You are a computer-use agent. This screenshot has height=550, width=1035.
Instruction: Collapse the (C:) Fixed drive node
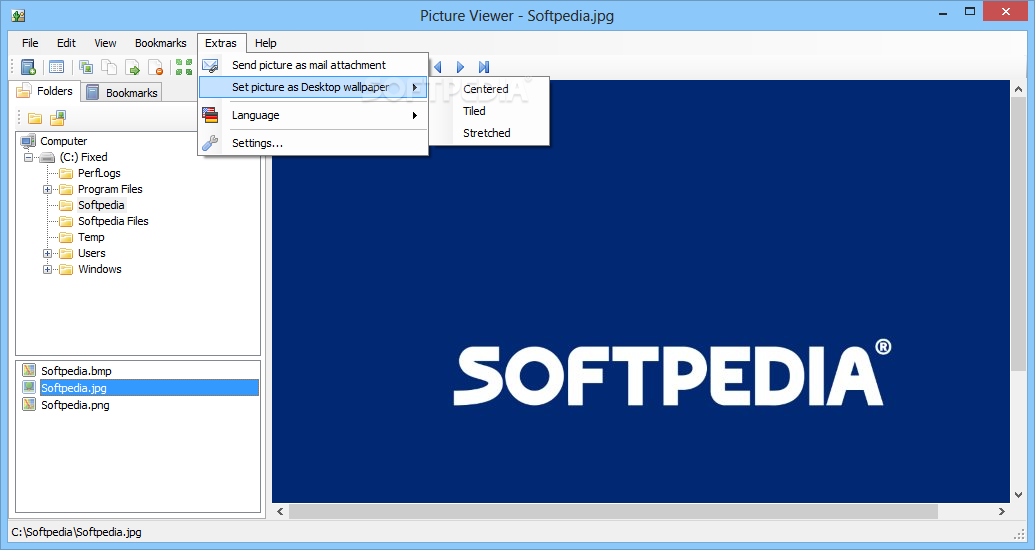pyautogui.click(x=28, y=157)
